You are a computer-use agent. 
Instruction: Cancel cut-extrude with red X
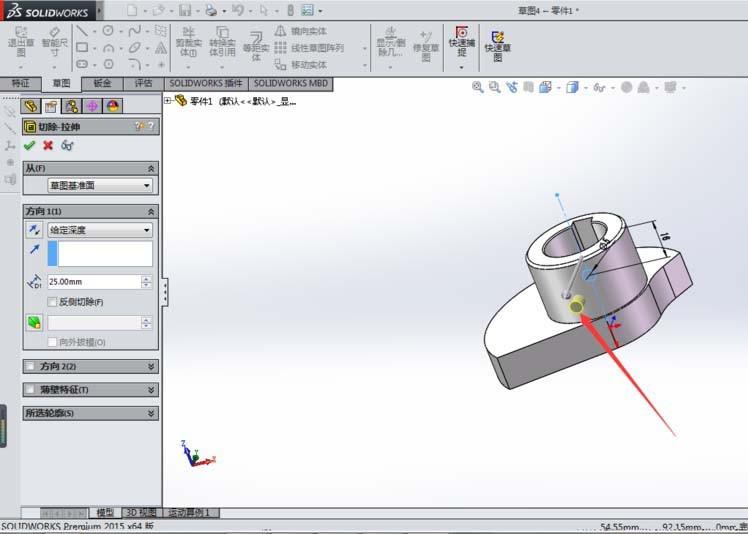[x=48, y=145]
